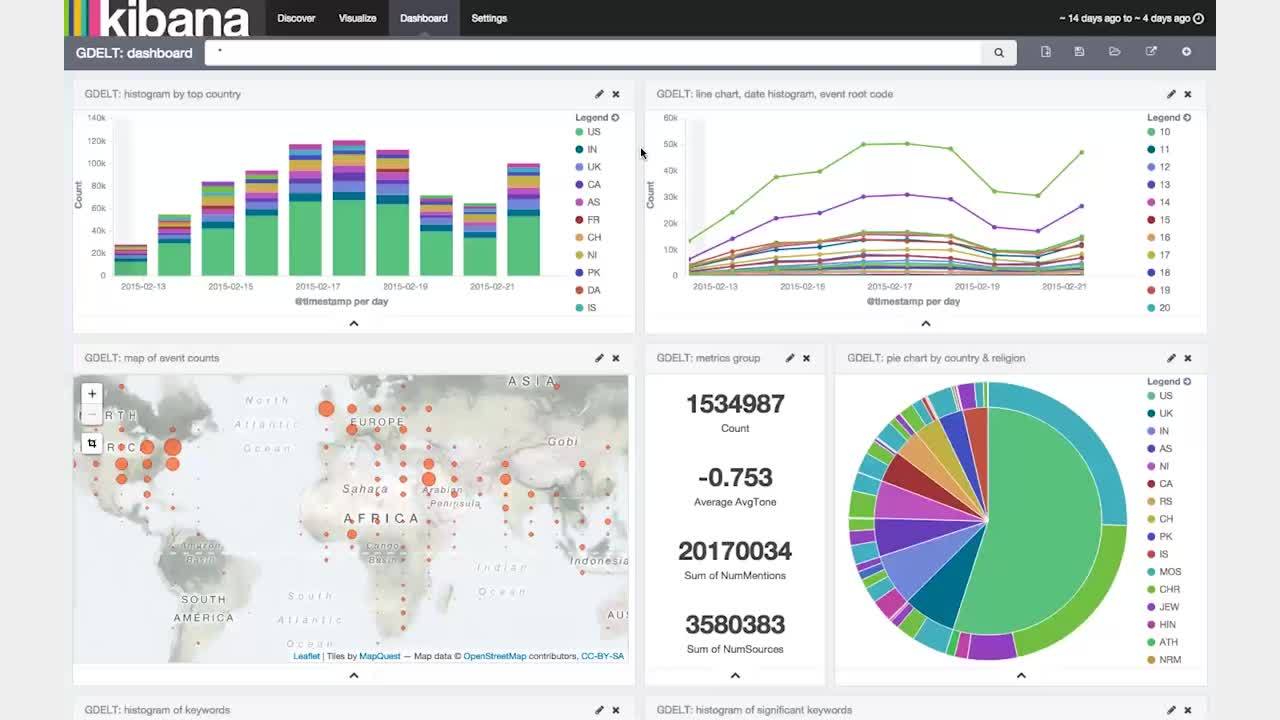The image size is (1280, 720).
Task: Open the pie chart legend settings gear
Action: 1189,381
